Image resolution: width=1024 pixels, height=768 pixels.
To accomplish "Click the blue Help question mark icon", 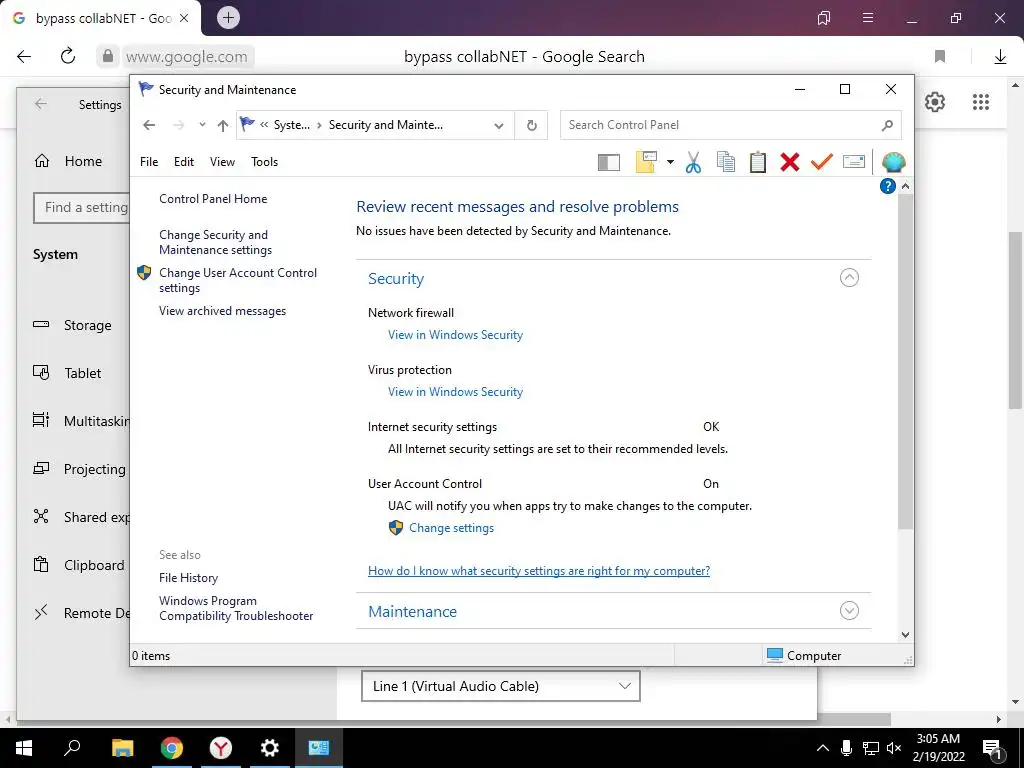I will pyautogui.click(x=888, y=186).
